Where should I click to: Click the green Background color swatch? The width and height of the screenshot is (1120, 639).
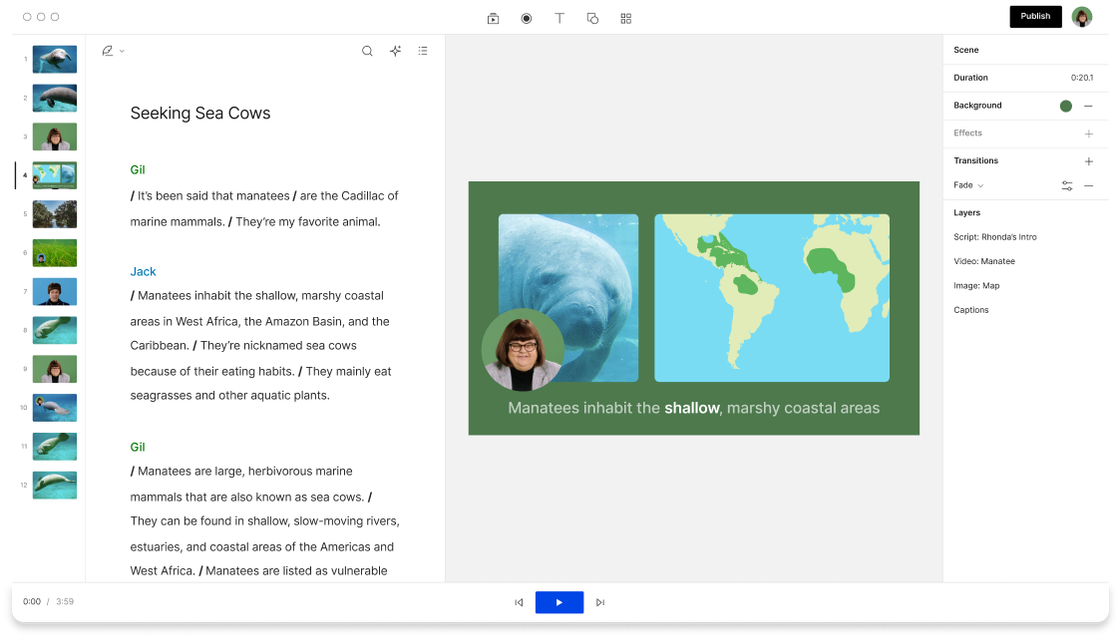[x=1066, y=106]
